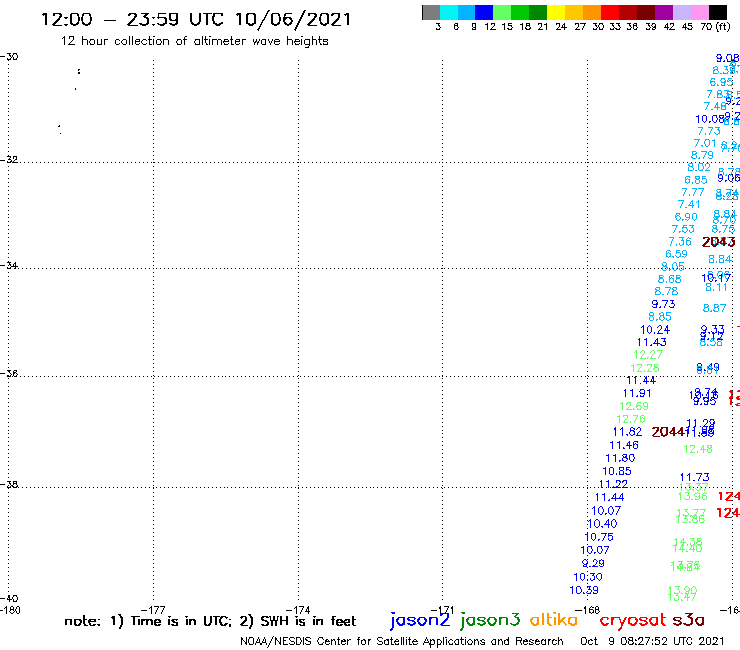This screenshot has width=740, height=650.
Task: Click the yellow legend color swatch
Action: (556, 12)
